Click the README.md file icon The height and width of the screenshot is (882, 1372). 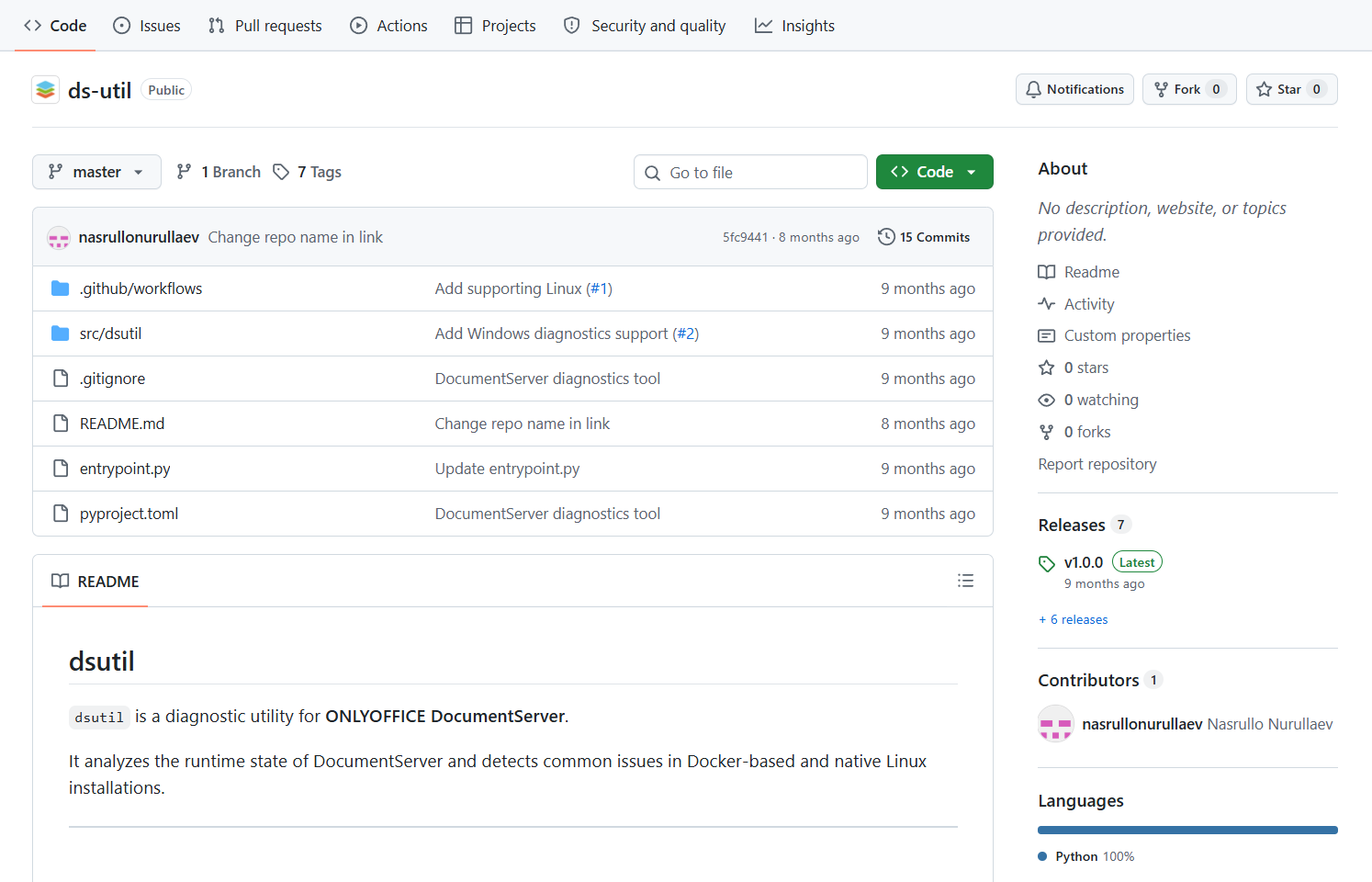coord(61,424)
